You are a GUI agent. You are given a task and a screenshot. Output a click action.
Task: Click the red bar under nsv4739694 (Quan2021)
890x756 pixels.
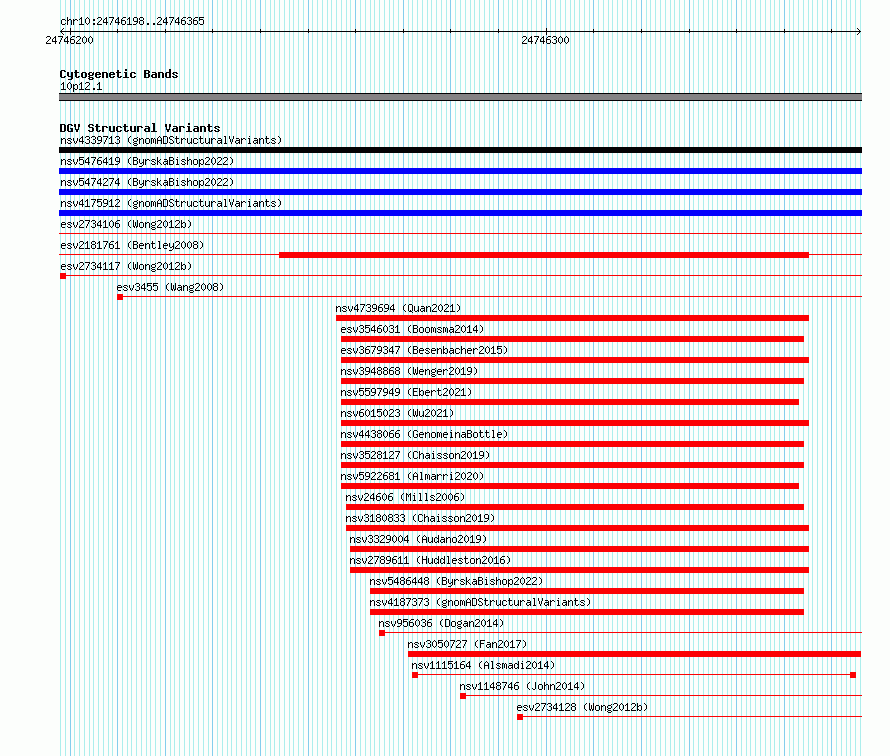coord(572,318)
